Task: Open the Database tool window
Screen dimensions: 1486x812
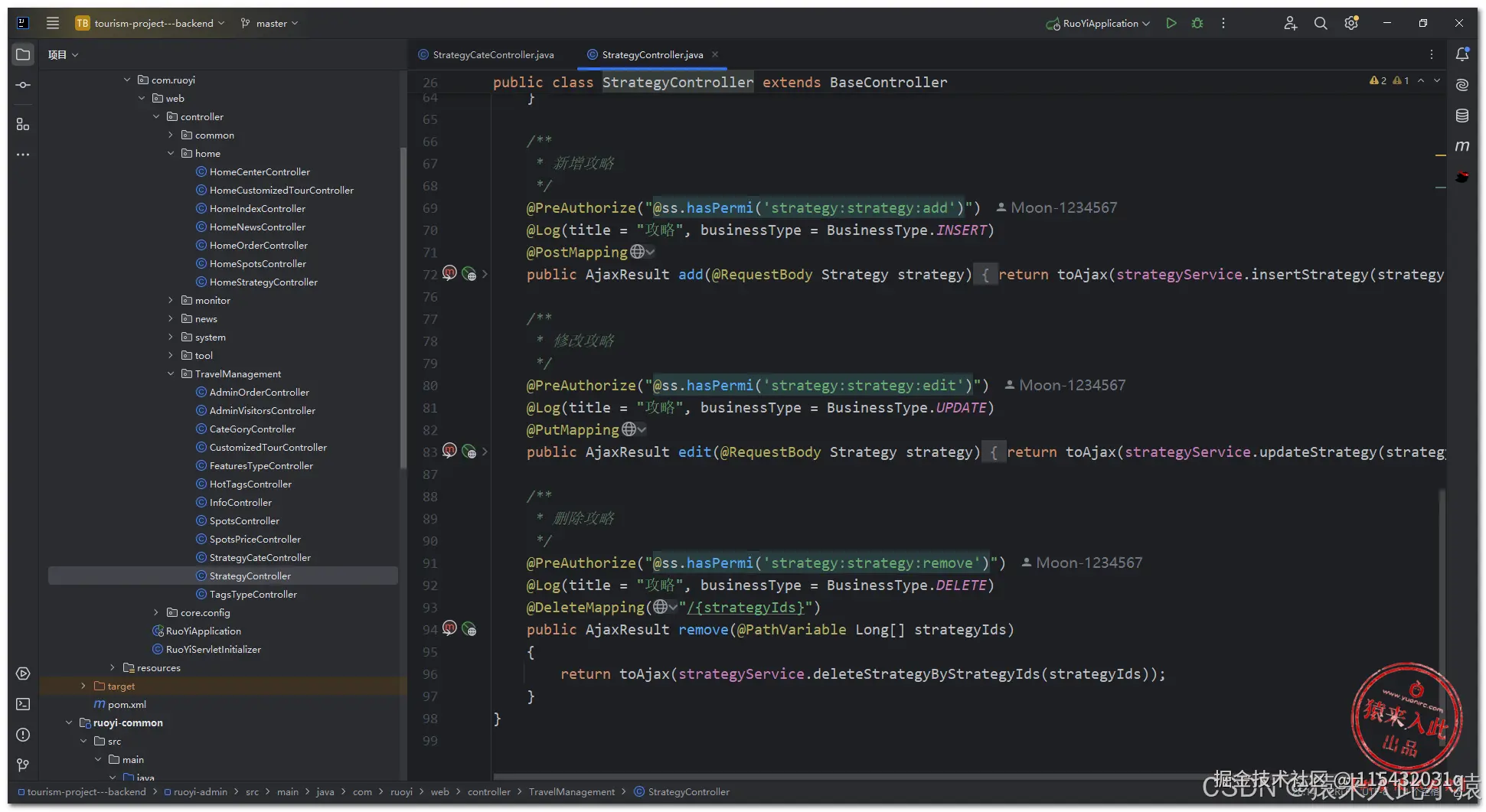Action: coord(1462,116)
